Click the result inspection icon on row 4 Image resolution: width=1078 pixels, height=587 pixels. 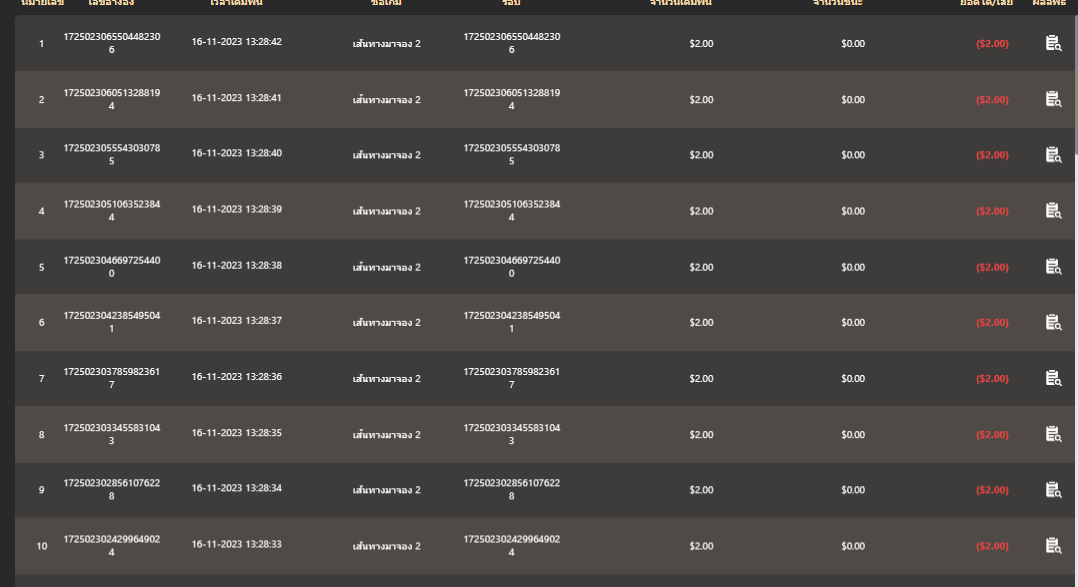click(1052, 211)
